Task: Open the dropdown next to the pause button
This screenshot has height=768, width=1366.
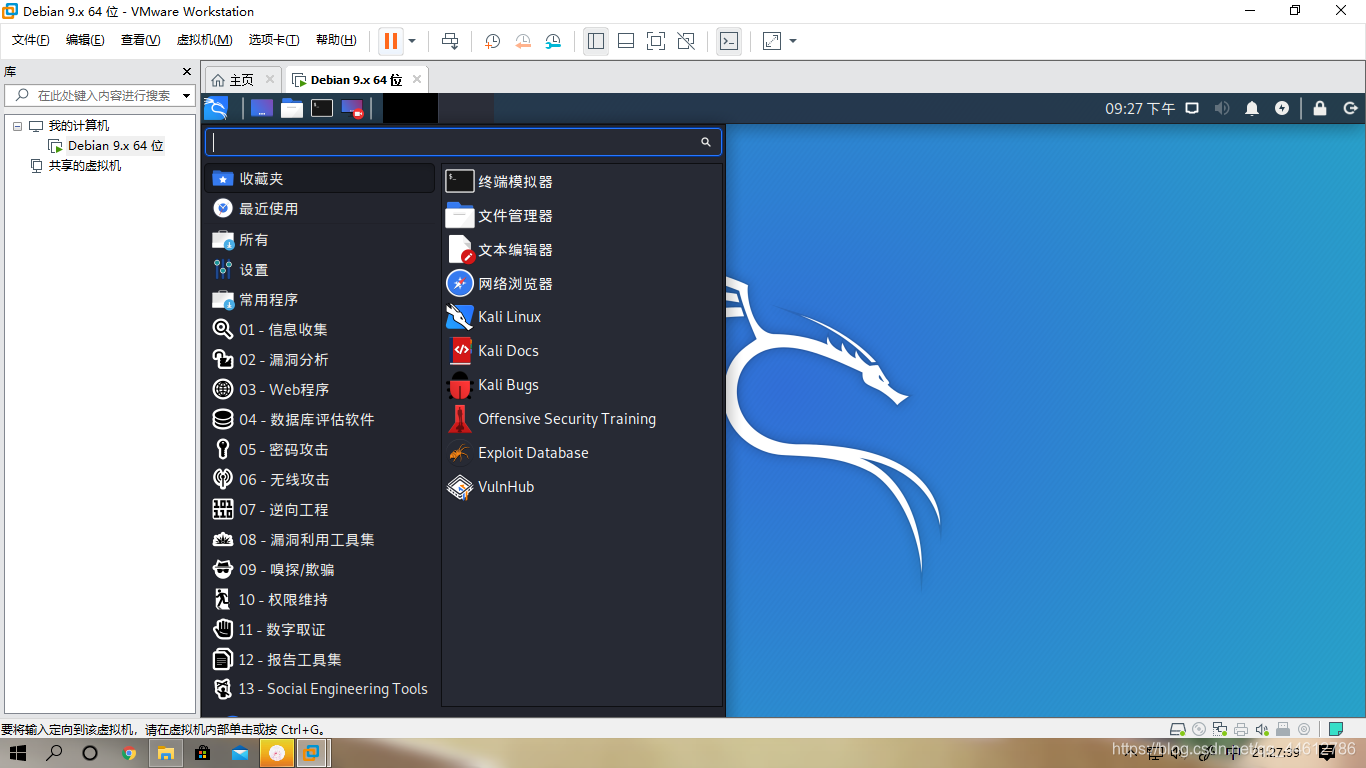Action: pyautogui.click(x=410, y=41)
